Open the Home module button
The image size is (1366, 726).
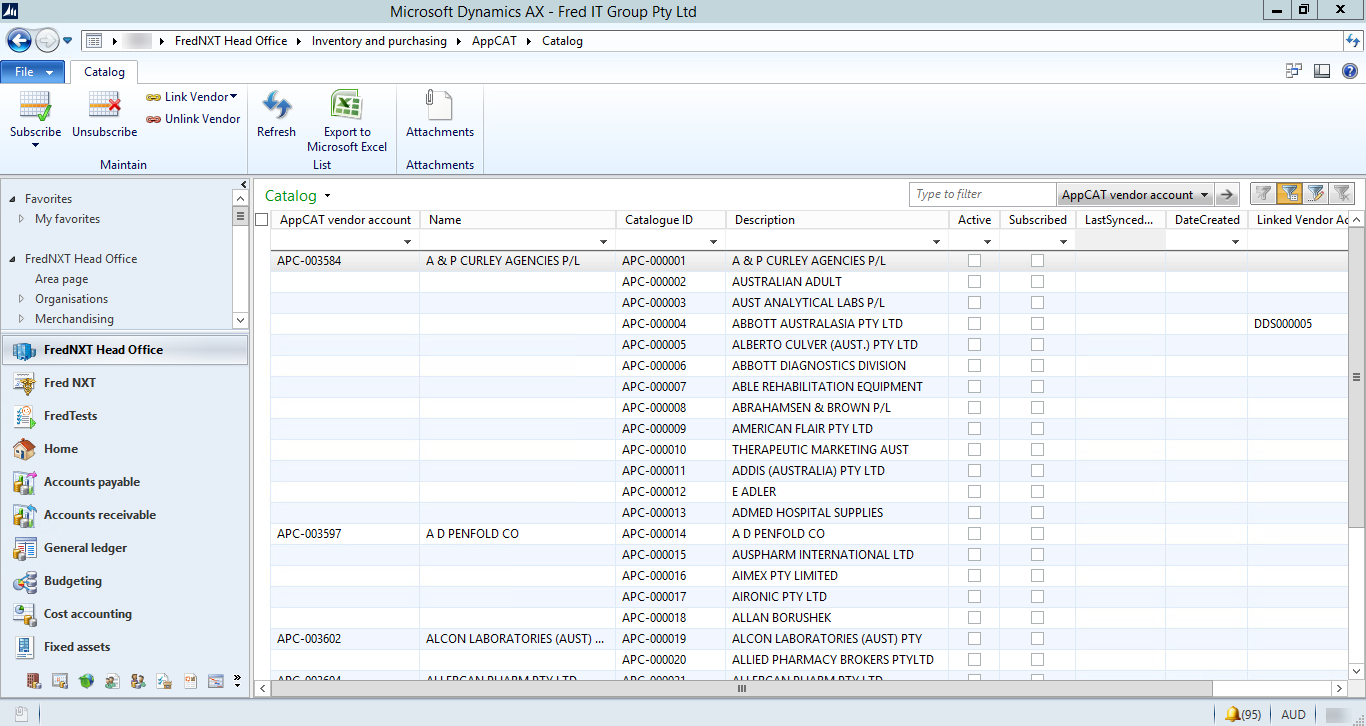[x=125, y=449]
